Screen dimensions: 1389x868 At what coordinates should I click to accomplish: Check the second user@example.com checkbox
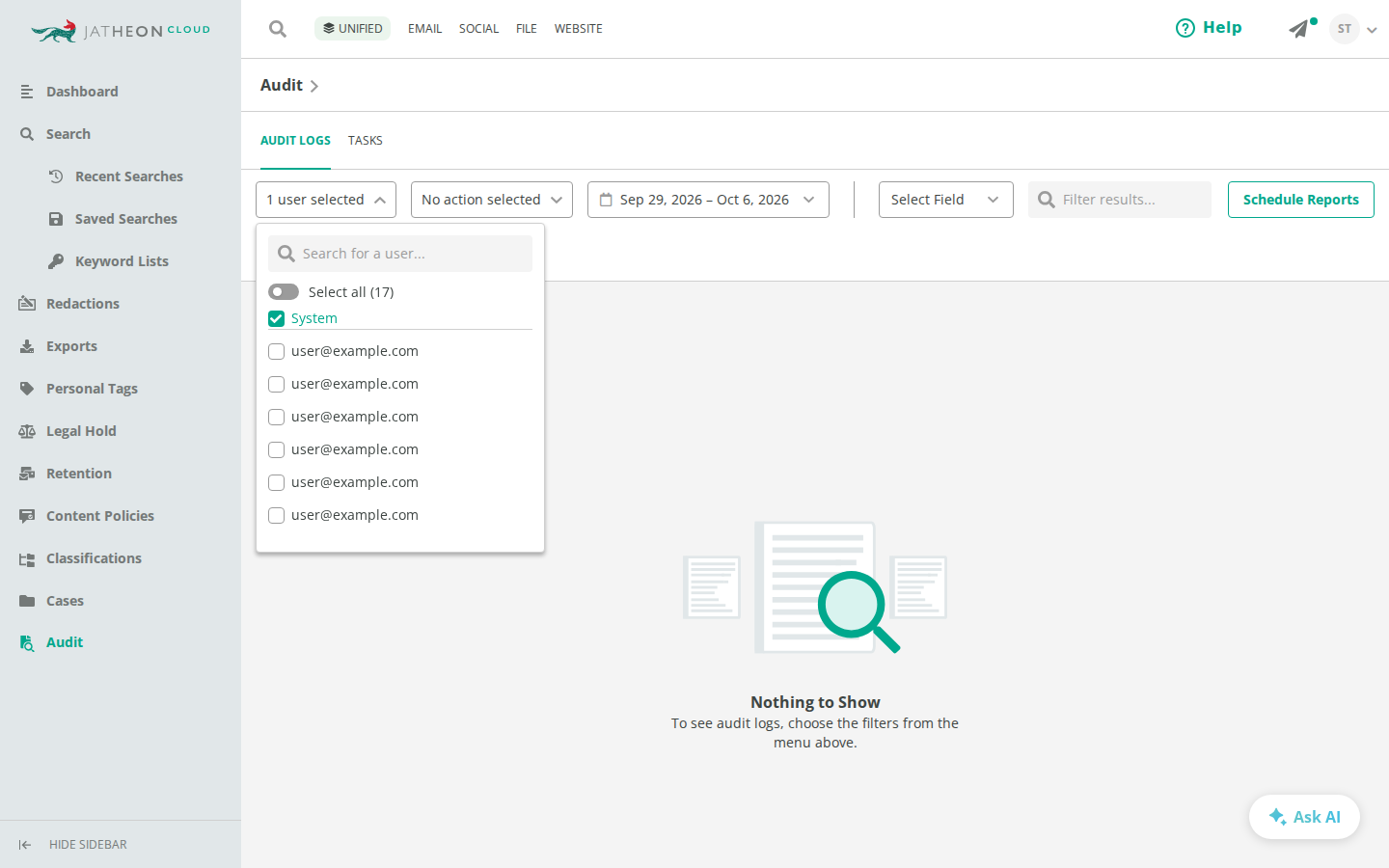click(276, 384)
